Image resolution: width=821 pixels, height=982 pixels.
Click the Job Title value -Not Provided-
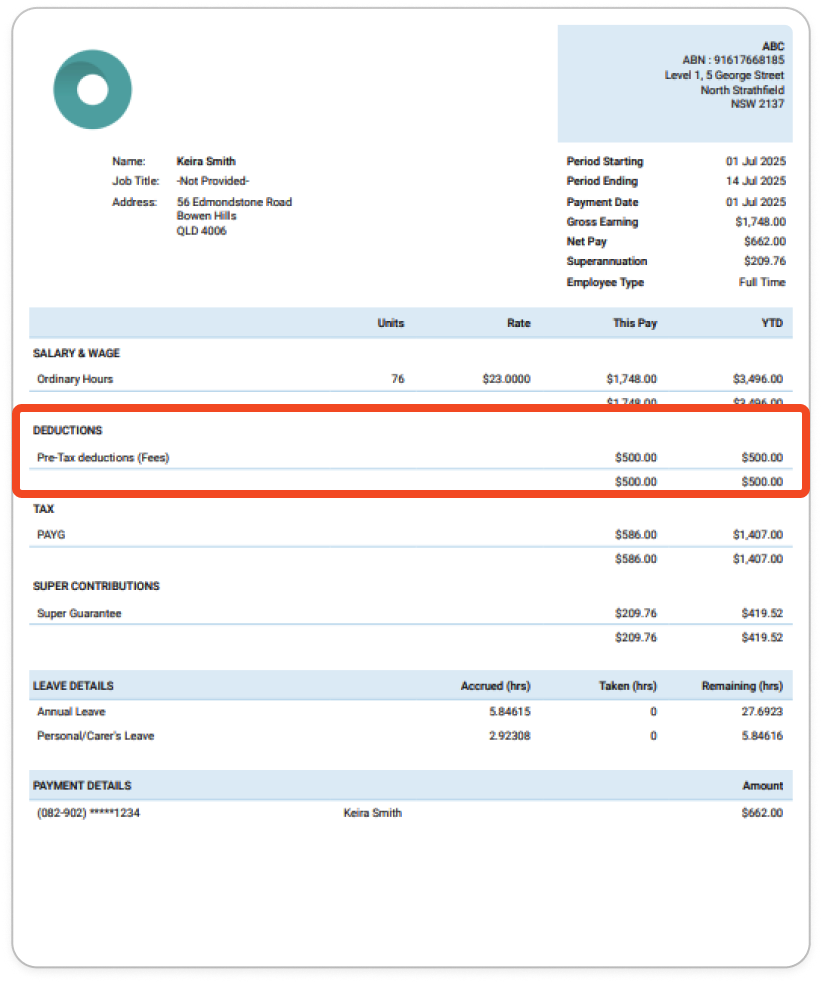(215, 181)
